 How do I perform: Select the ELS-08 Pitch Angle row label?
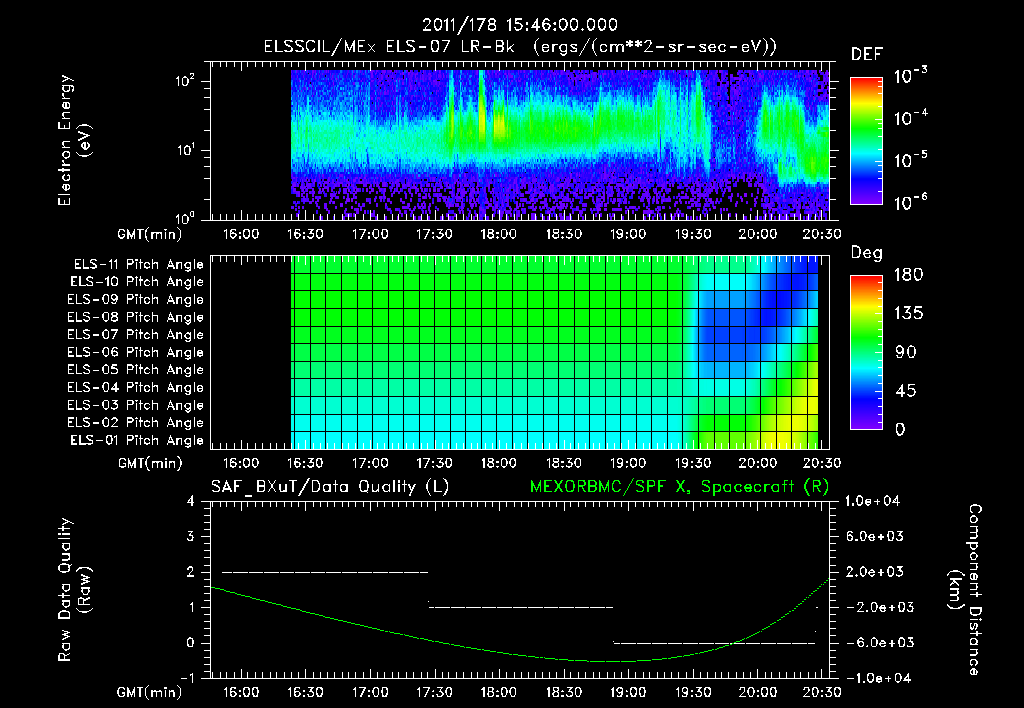[136, 317]
